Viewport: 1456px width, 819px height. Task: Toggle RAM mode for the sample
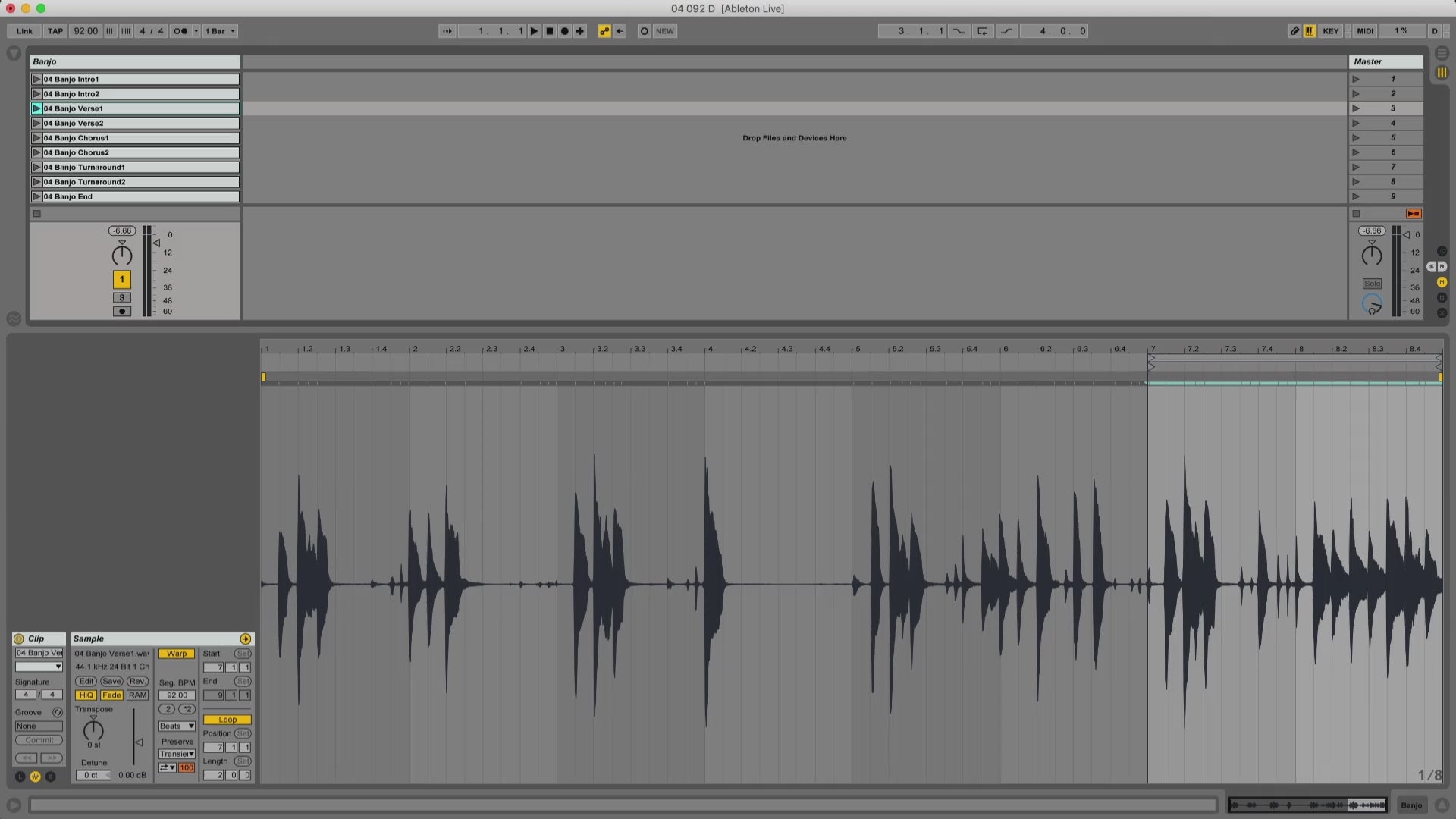coord(137,695)
